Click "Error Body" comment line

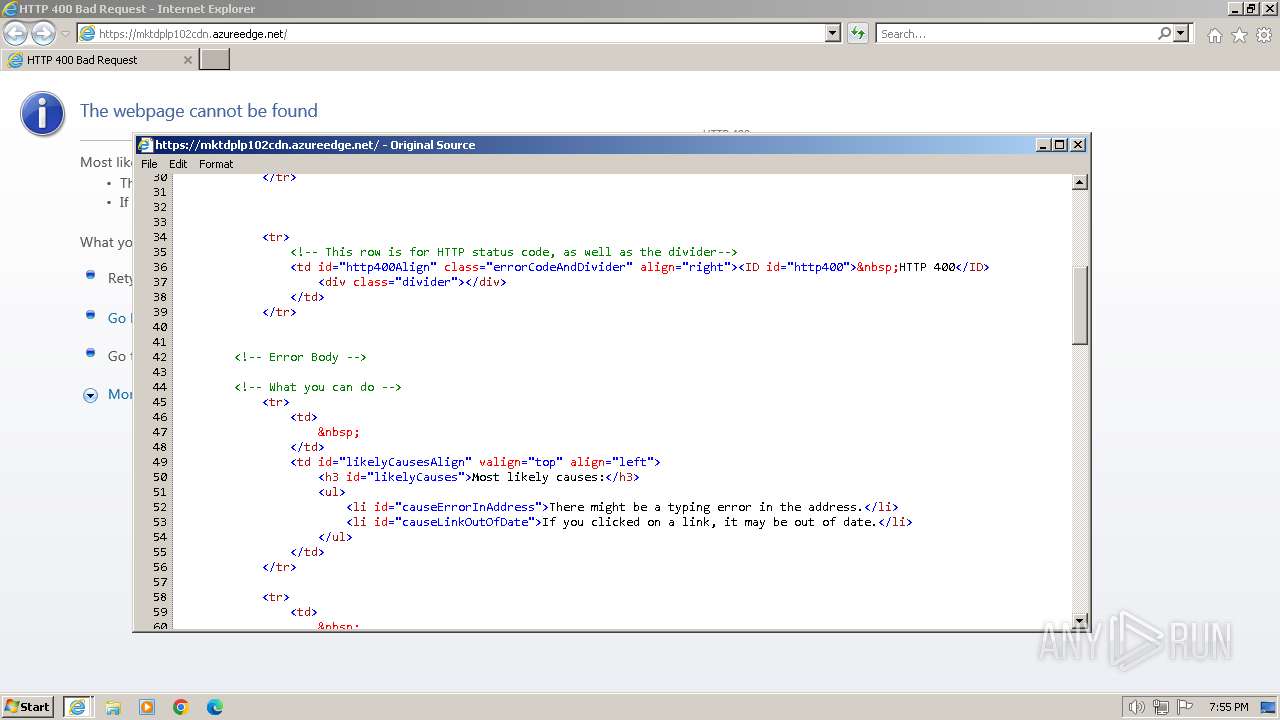point(300,357)
